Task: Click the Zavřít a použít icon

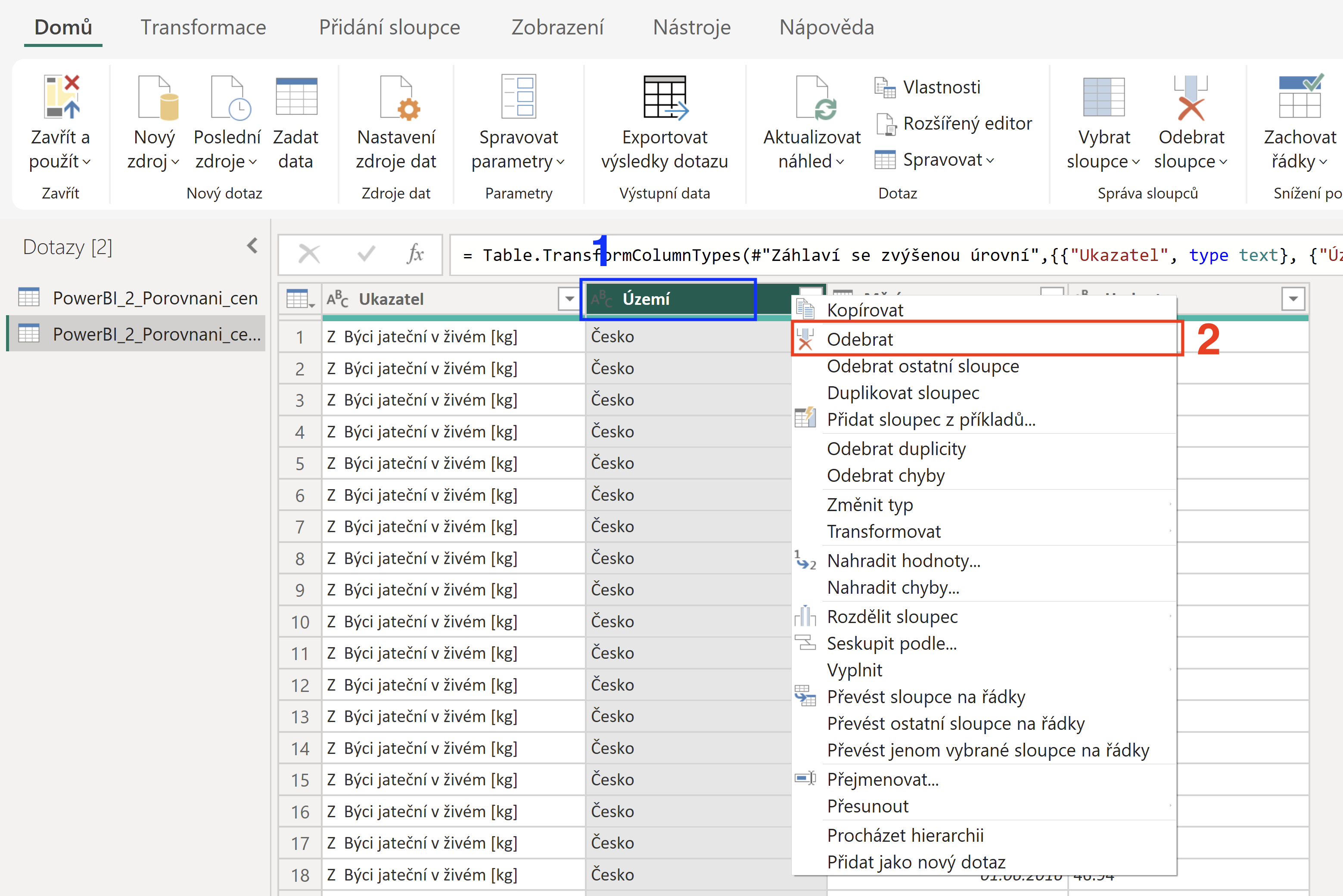Action: tap(62, 97)
